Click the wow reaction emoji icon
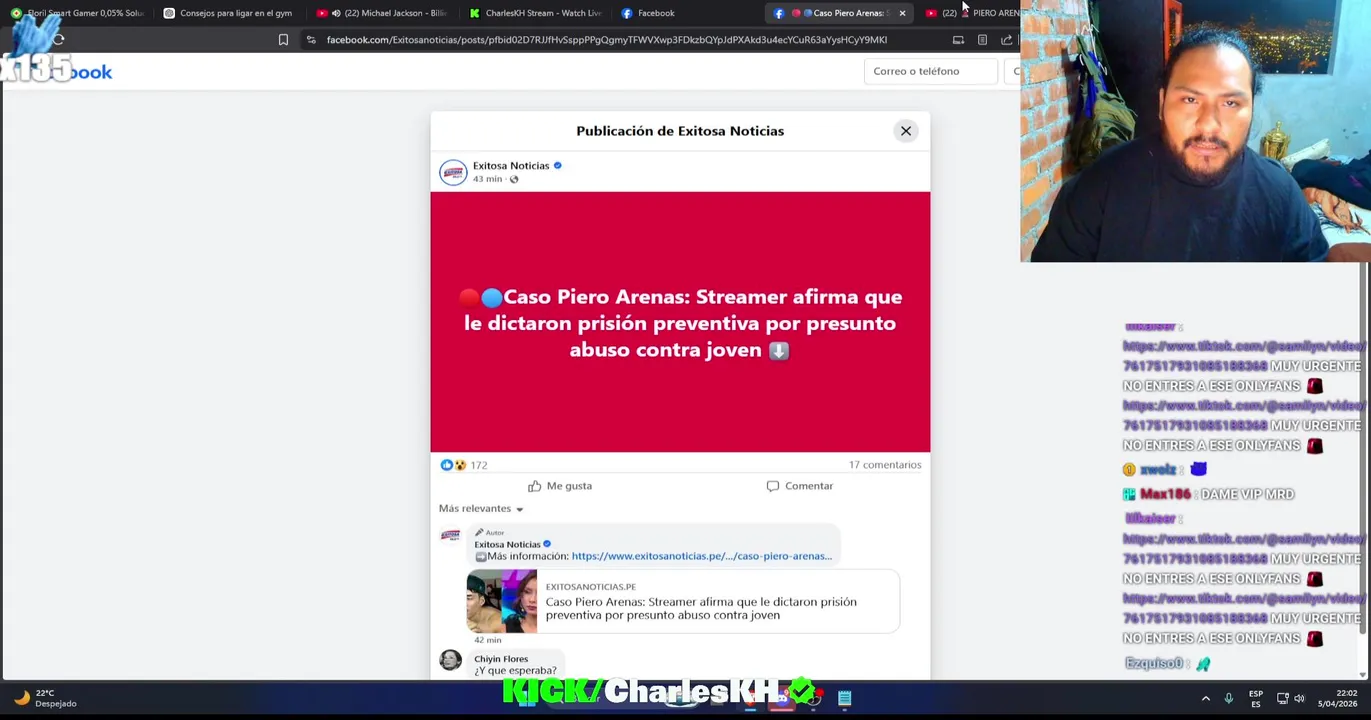1371x720 pixels. tap(460, 465)
